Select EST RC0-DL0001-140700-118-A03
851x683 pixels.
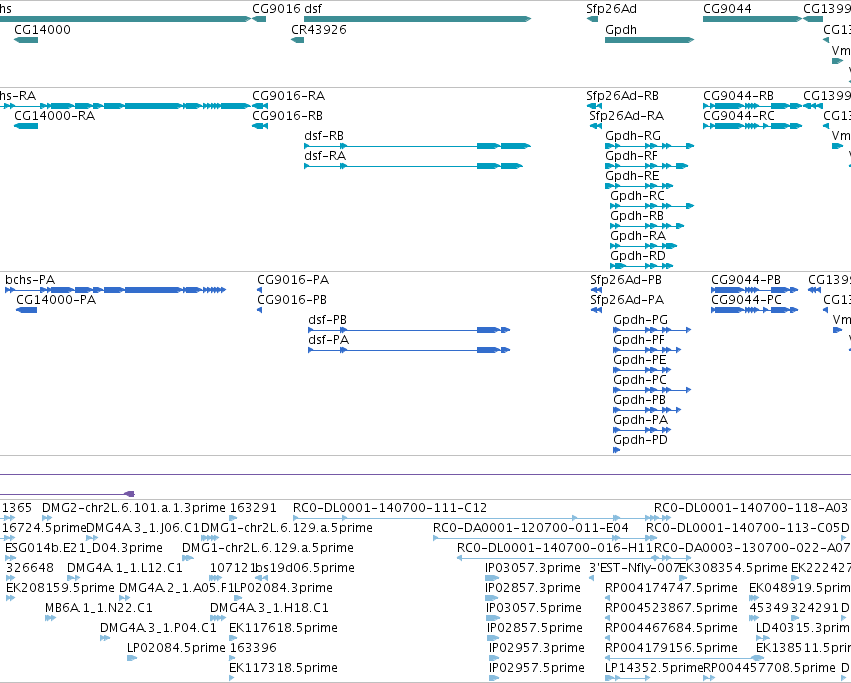point(751,508)
